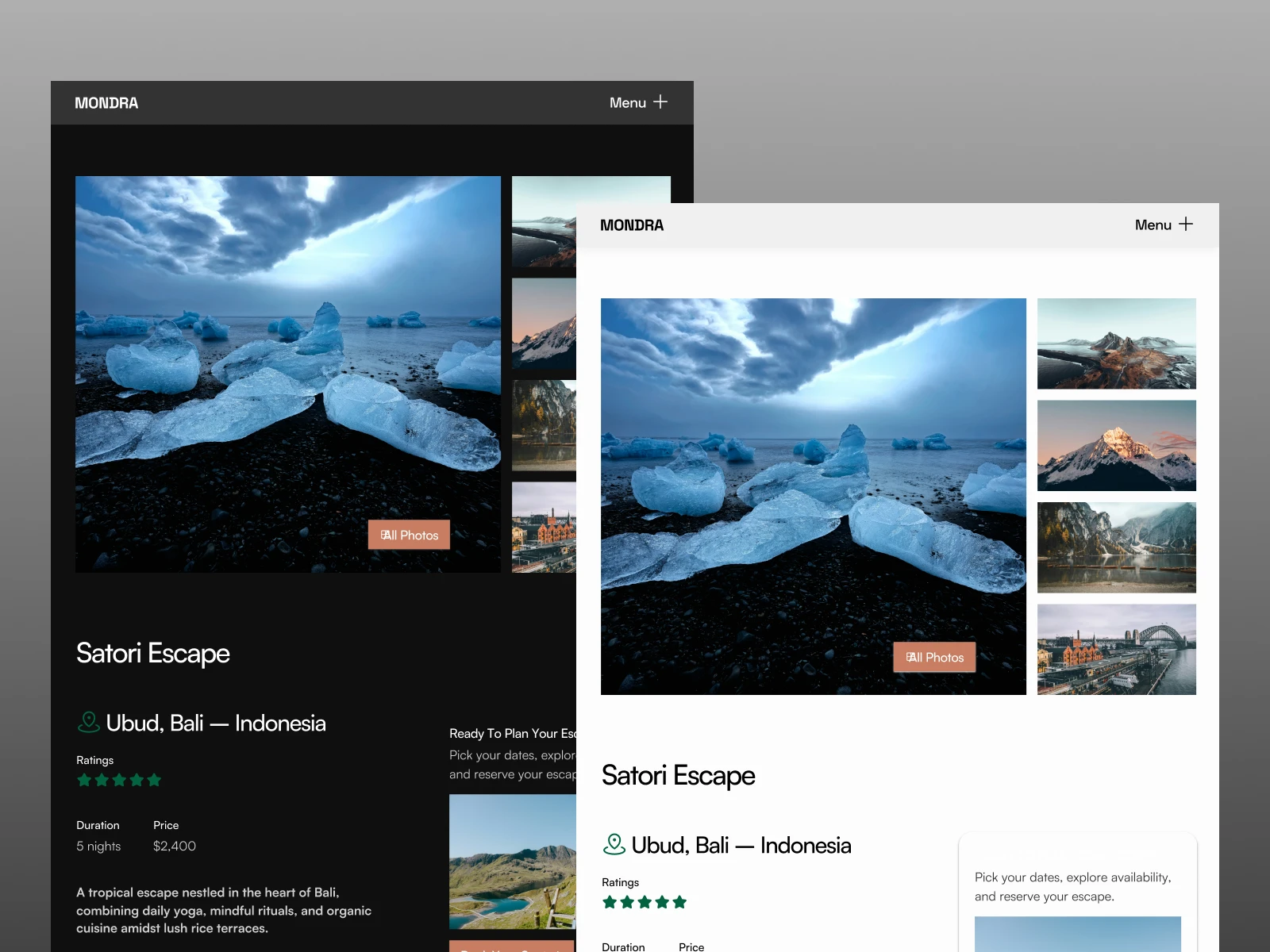1270x952 pixels.
Task: Select the snowy peak thumbnail in dark window
Action: tap(545, 324)
